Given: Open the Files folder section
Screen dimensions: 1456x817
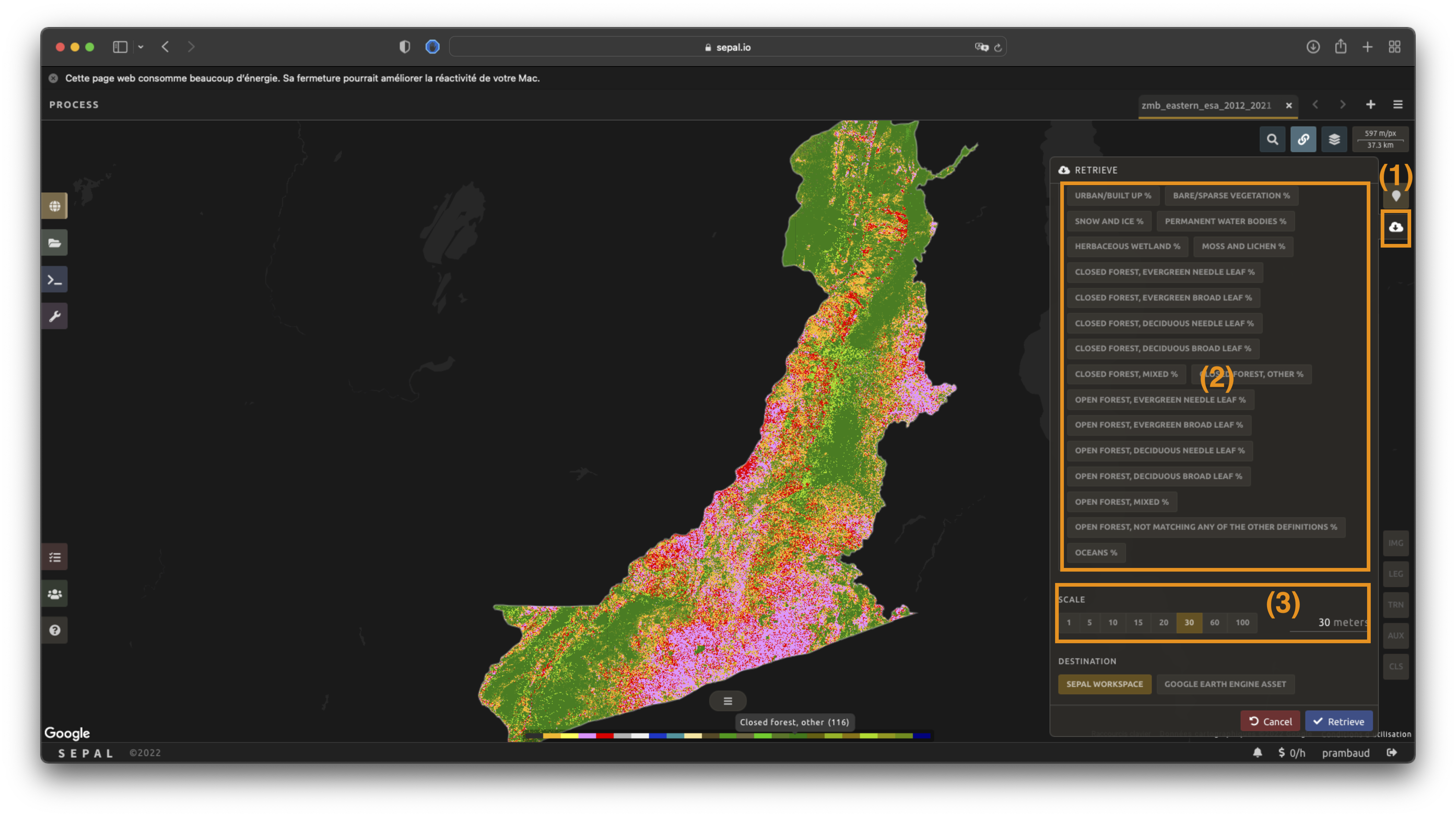Looking at the screenshot, I should pyautogui.click(x=54, y=243).
